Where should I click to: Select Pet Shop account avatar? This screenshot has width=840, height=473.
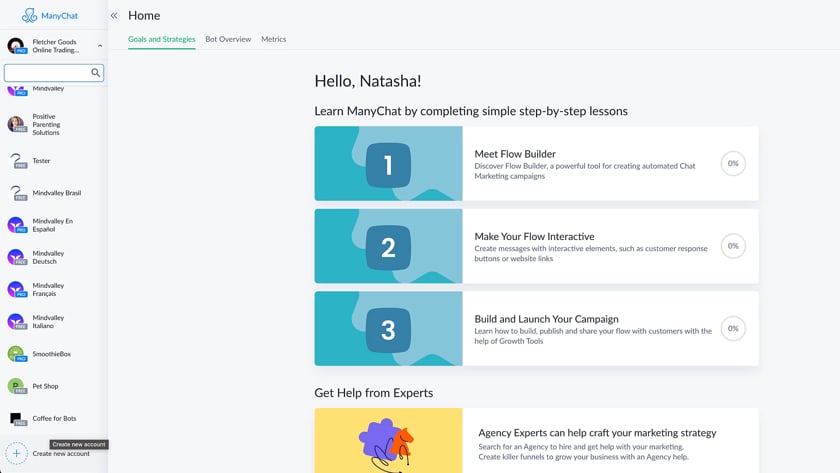tap(16, 386)
